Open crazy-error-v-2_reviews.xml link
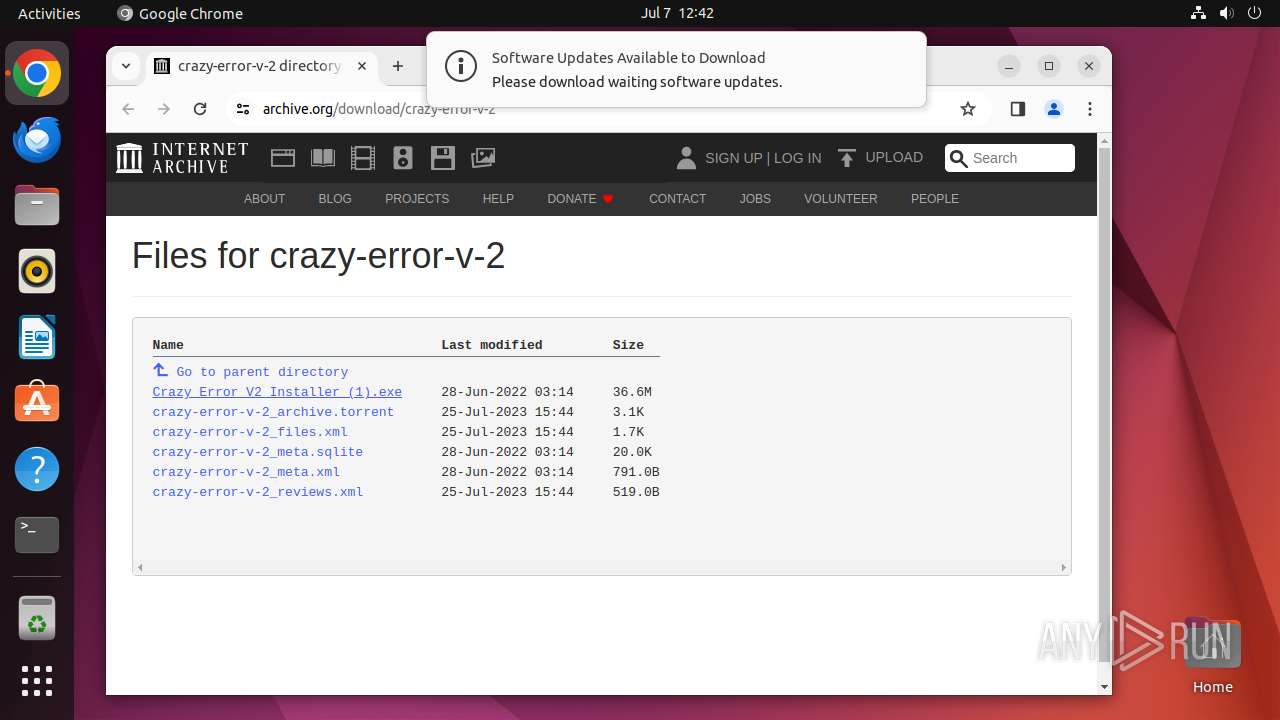The height and width of the screenshot is (720, 1280). tap(257, 492)
